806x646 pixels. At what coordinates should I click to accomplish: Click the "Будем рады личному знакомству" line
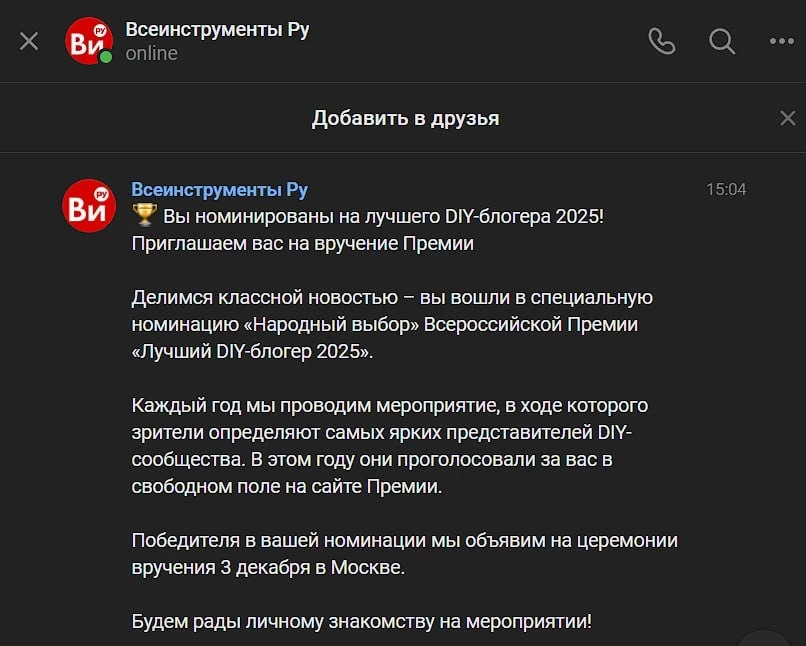361,621
